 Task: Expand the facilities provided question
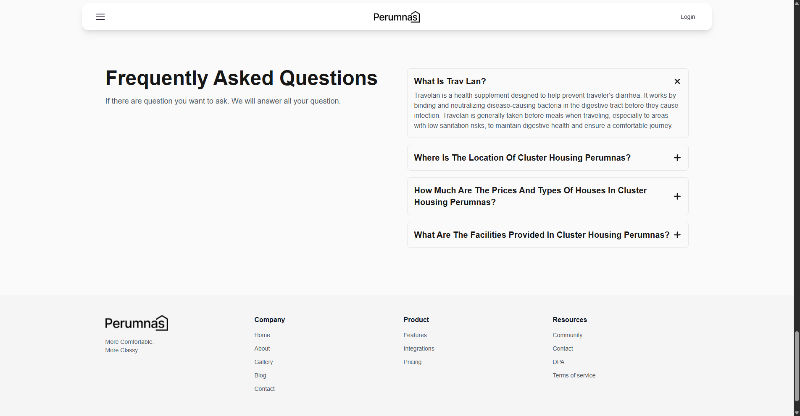pos(677,235)
